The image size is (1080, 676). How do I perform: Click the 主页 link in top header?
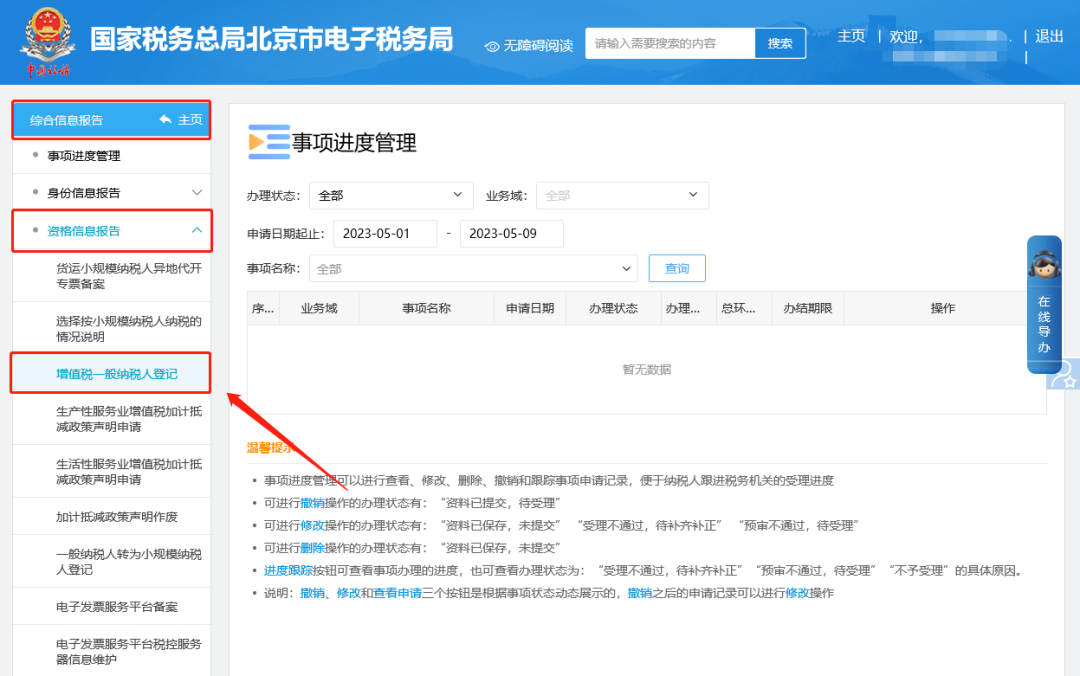(851, 36)
